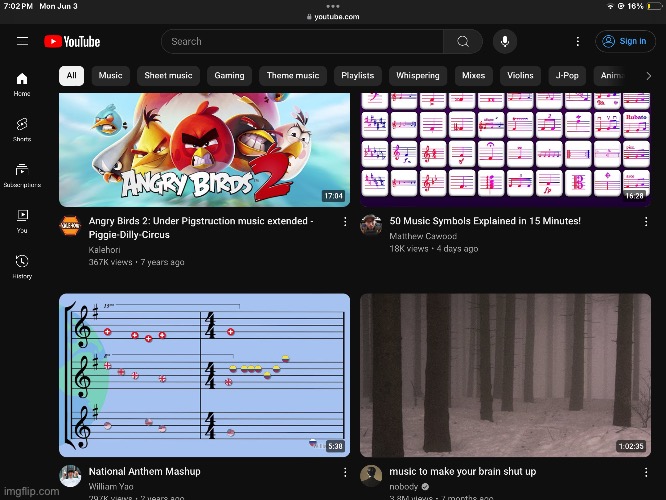The height and width of the screenshot is (500, 666).
Task: Go to Home in sidebar
Action: (x=22, y=85)
